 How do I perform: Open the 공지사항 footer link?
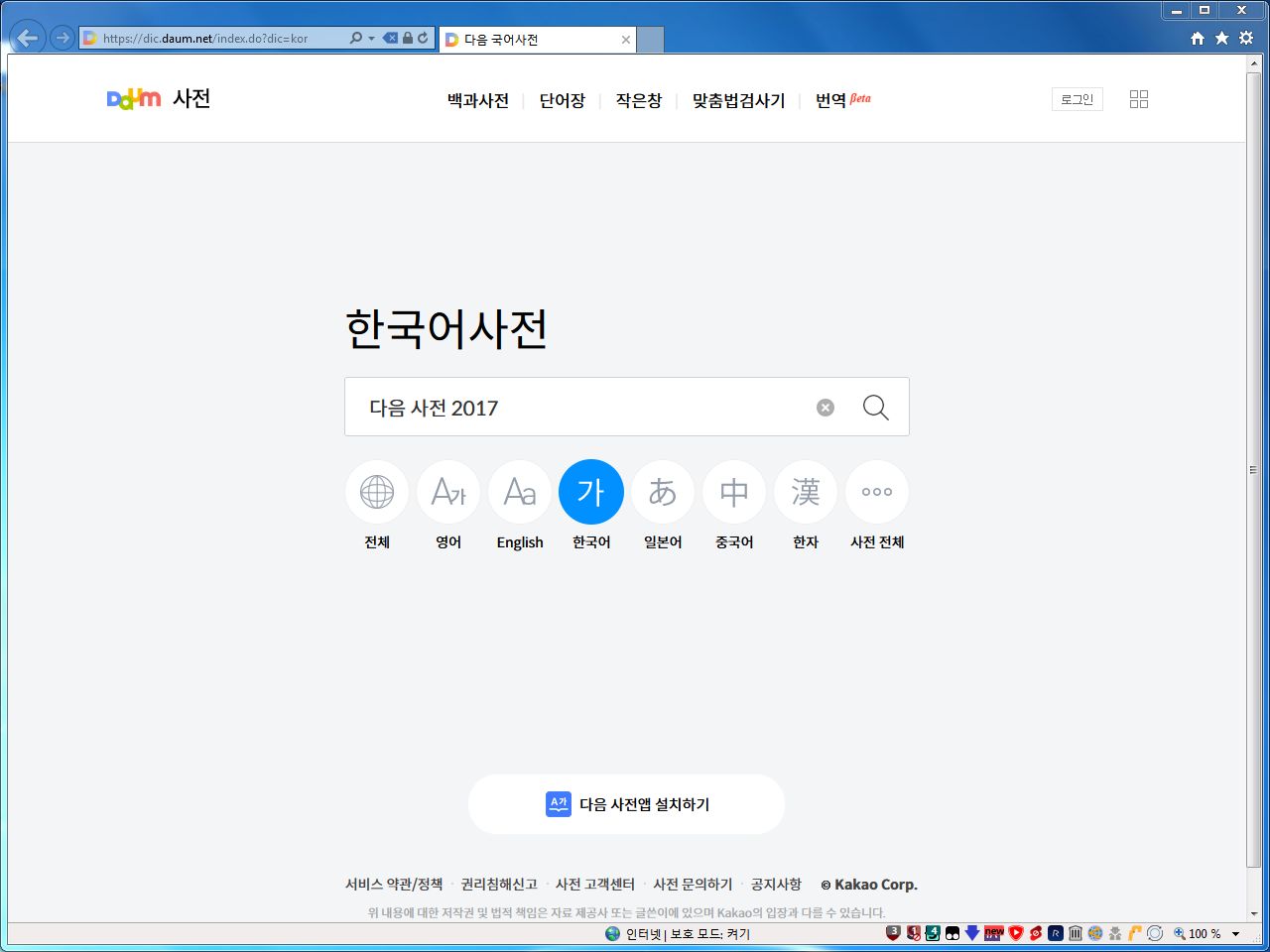tap(776, 885)
